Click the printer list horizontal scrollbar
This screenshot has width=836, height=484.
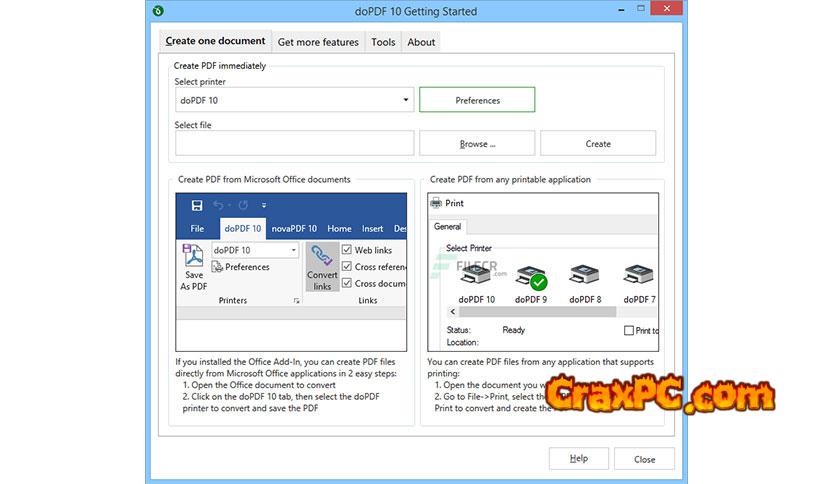point(540,312)
